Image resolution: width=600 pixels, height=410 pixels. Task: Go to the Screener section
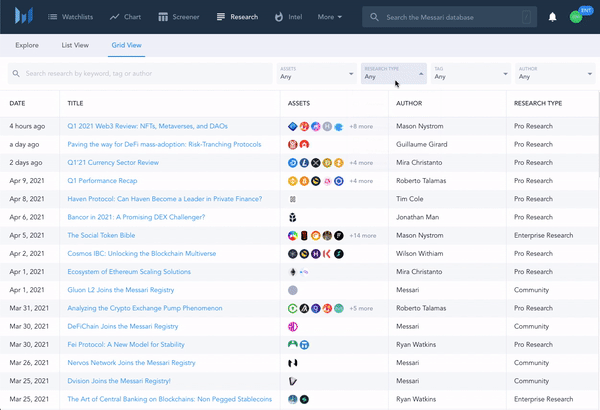179,17
